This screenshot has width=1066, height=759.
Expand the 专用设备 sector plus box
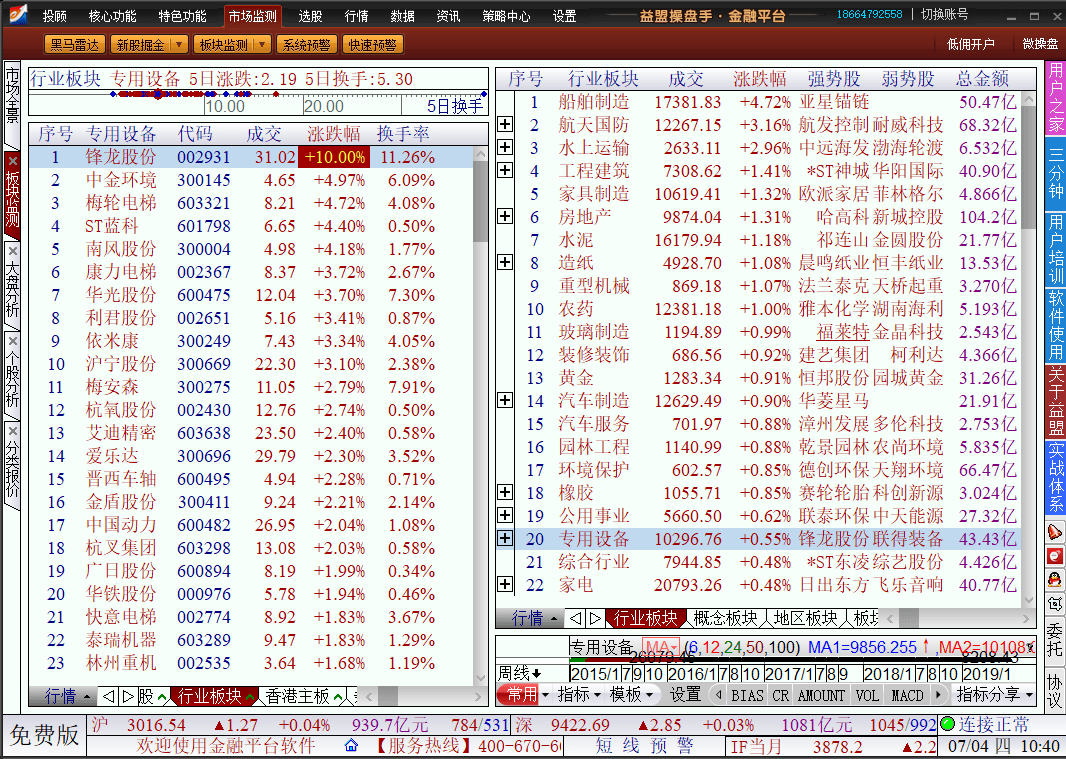(x=505, y=538)
